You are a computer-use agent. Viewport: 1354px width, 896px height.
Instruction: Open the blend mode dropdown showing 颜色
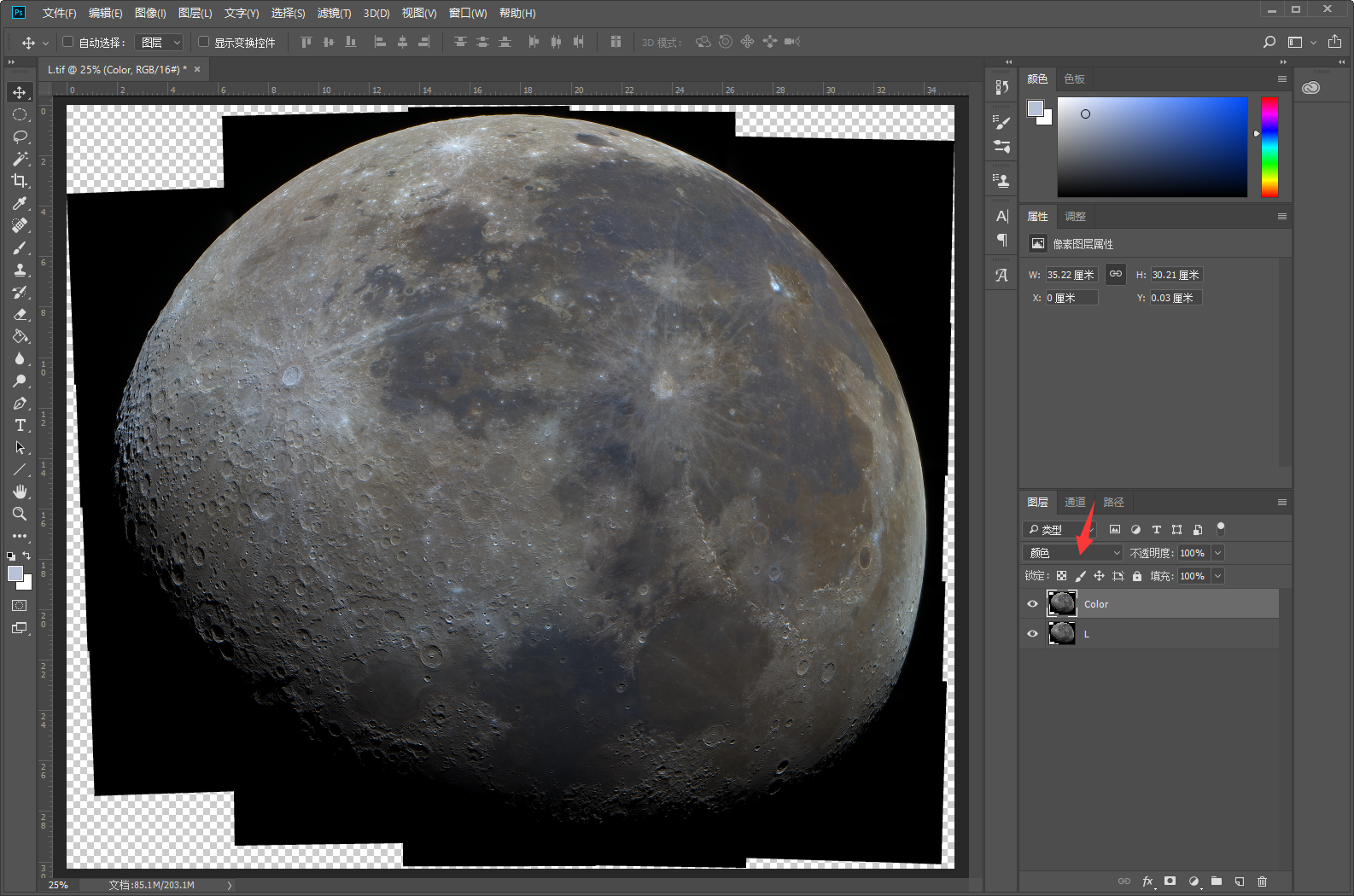click(1072, 553)
